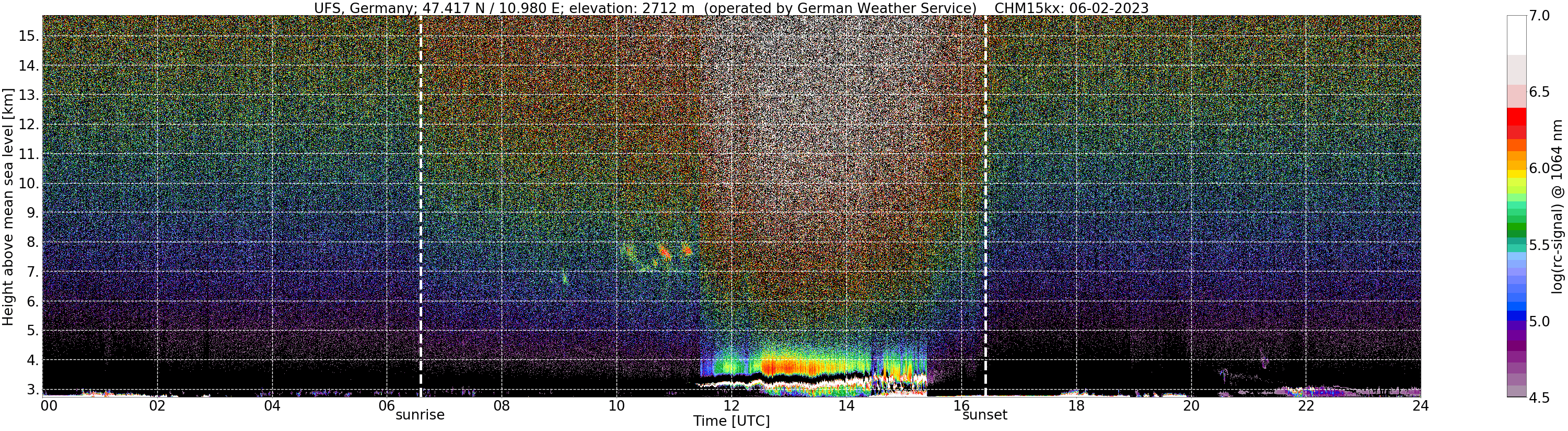Click the dashed sunset line in the plot

tap(985, 206)
